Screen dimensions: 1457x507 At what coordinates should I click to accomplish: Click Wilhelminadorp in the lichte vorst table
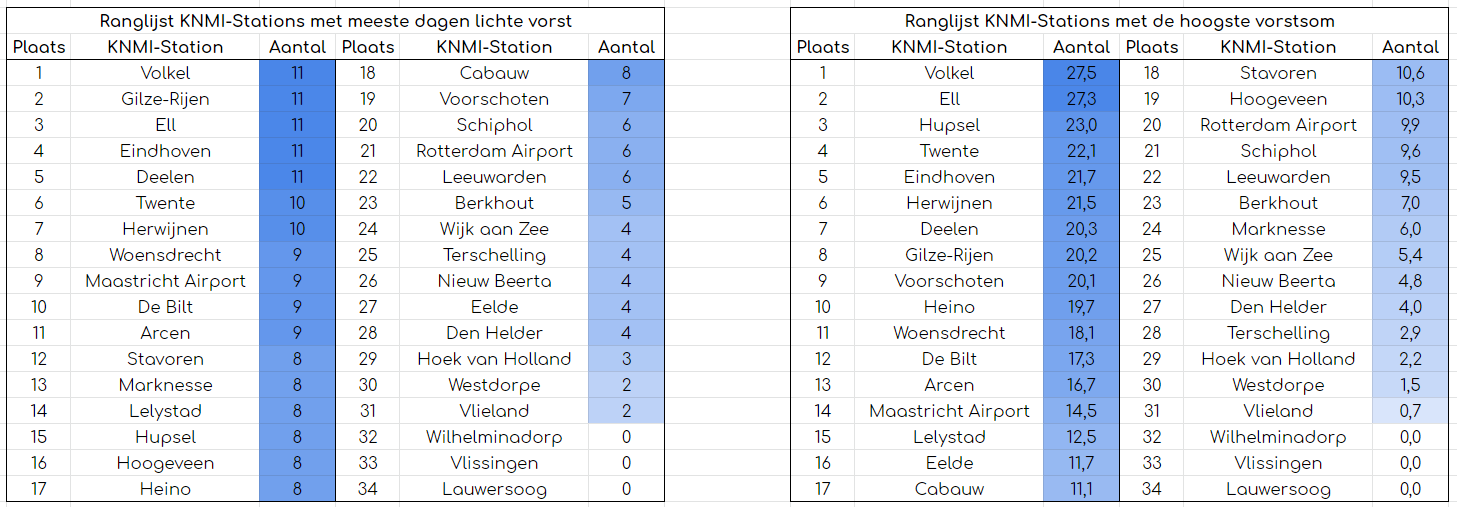tap(494, 437)
